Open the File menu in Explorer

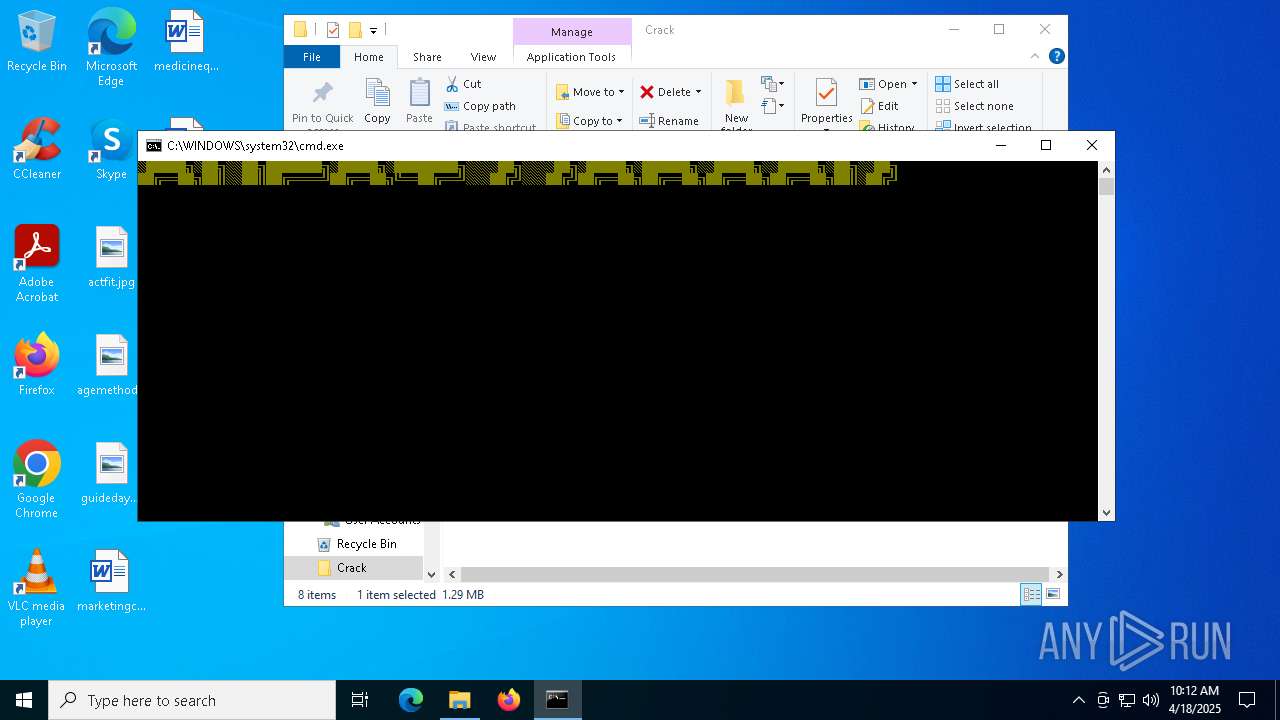(x=312, y=57)
